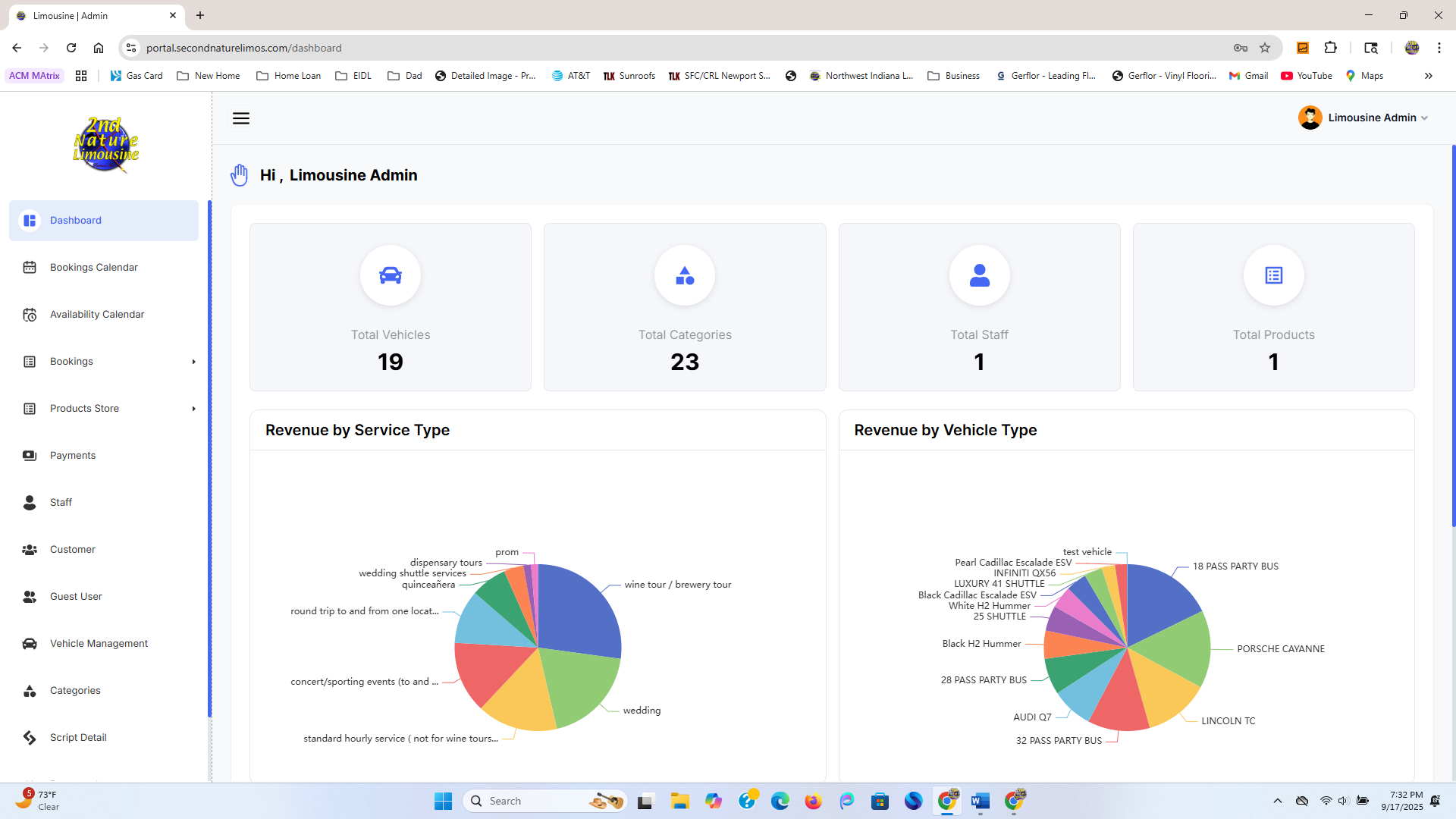
Task: Click the Availability Calendar clock icon
Action: click(x=30, y=315)
